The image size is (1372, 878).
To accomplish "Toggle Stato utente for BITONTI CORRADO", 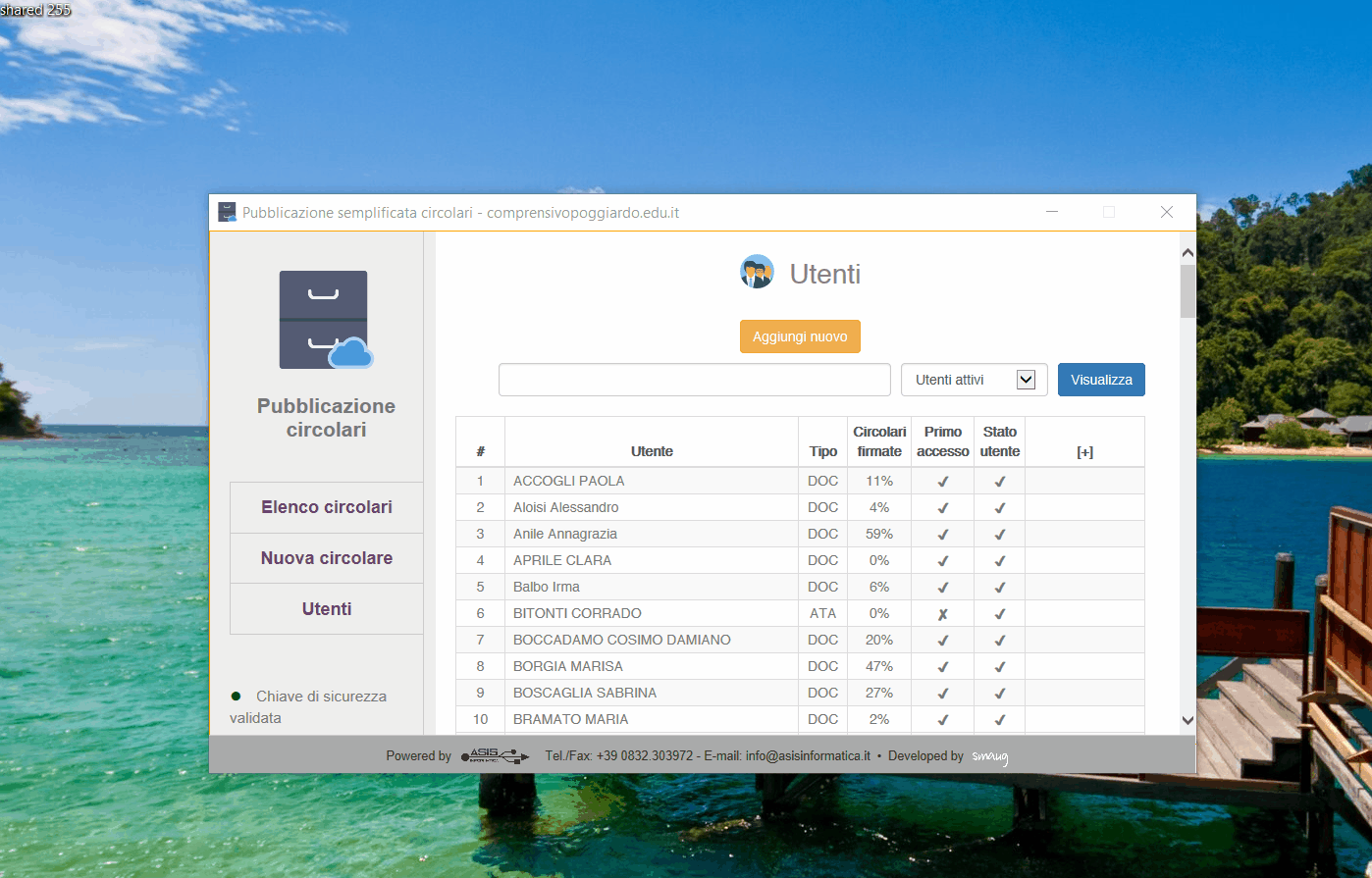I will pyautogui.click(x=1000, y=614).
